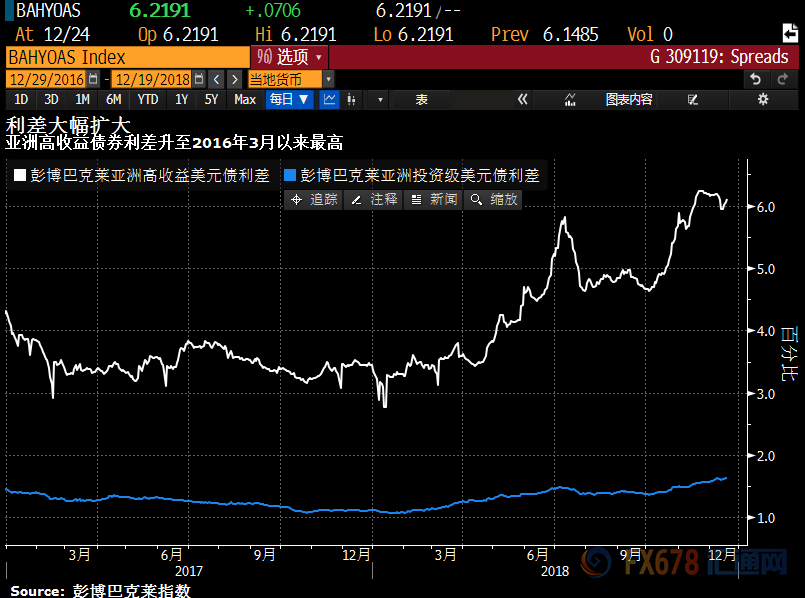The image size is (805, 598).
Task: Click the 1.0 y-axis label
Action: coord(766,518)
